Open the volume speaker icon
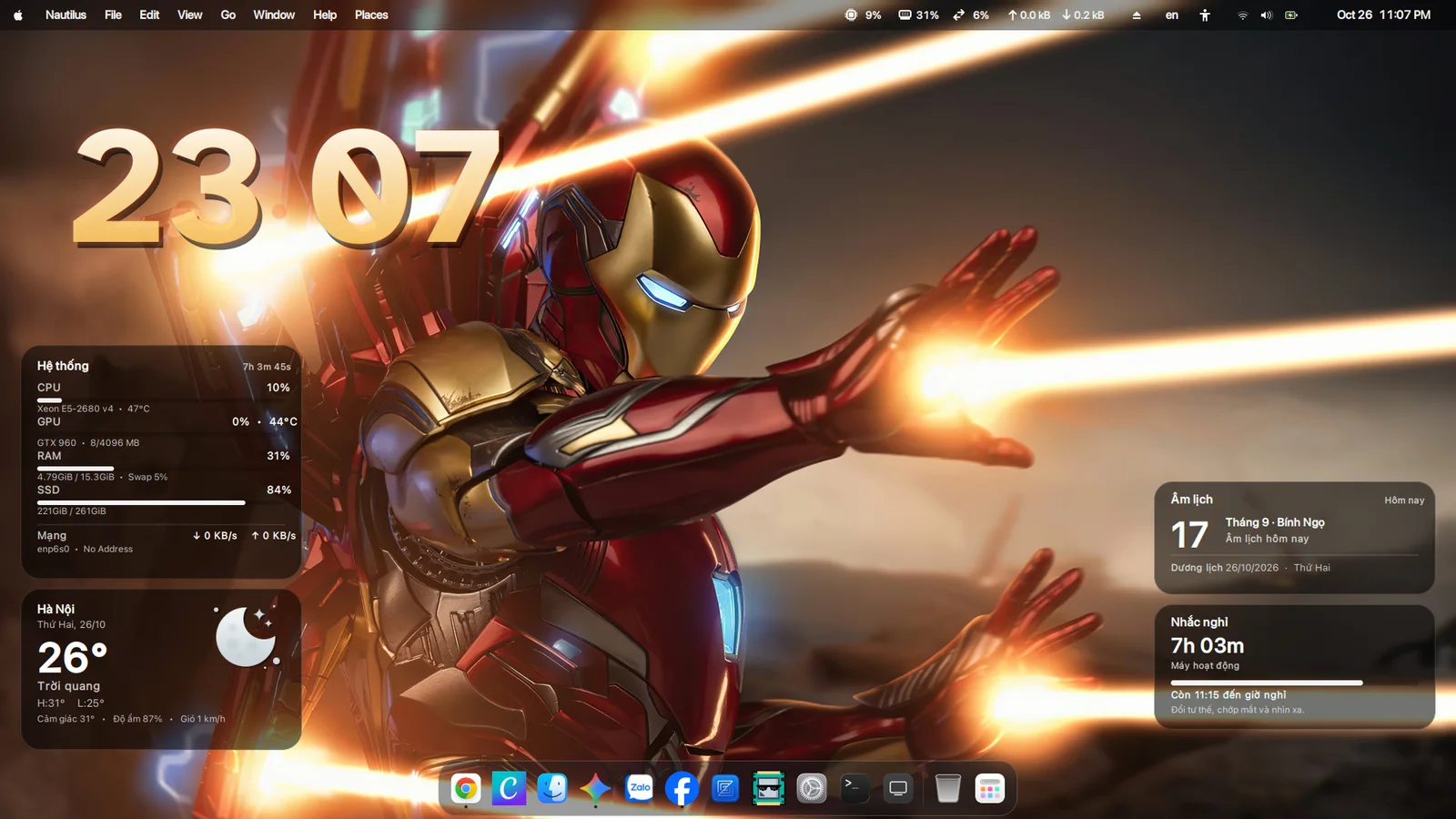1456x819 pixels. point(1267,15)
